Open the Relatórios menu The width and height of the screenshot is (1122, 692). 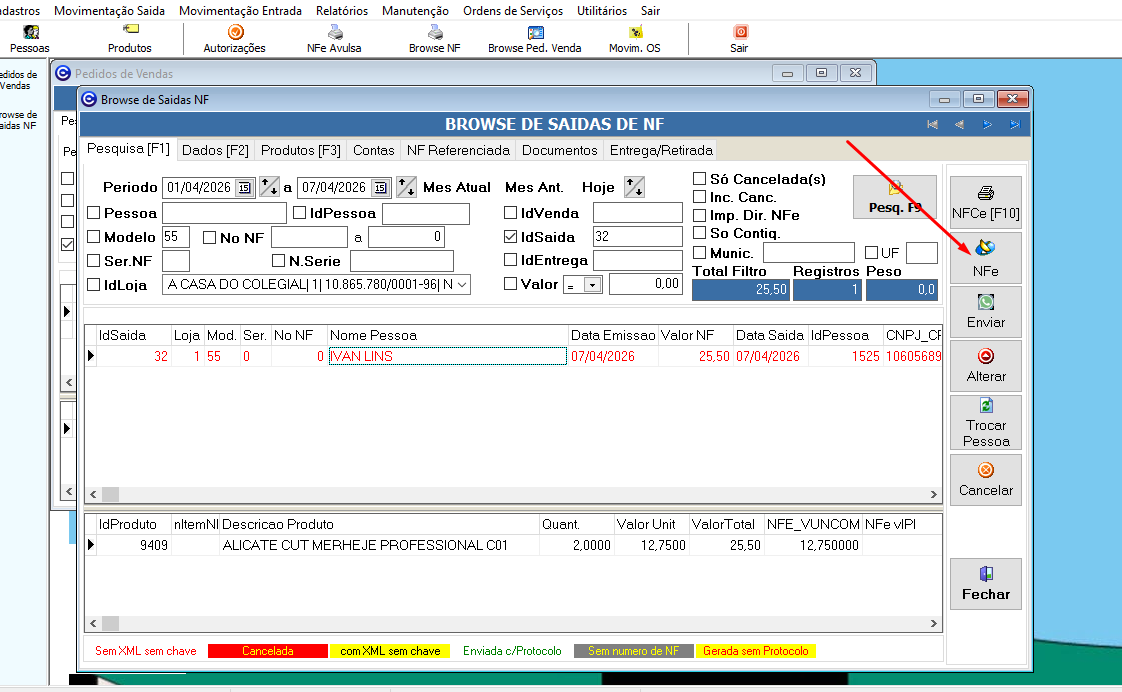click(341, 11)
